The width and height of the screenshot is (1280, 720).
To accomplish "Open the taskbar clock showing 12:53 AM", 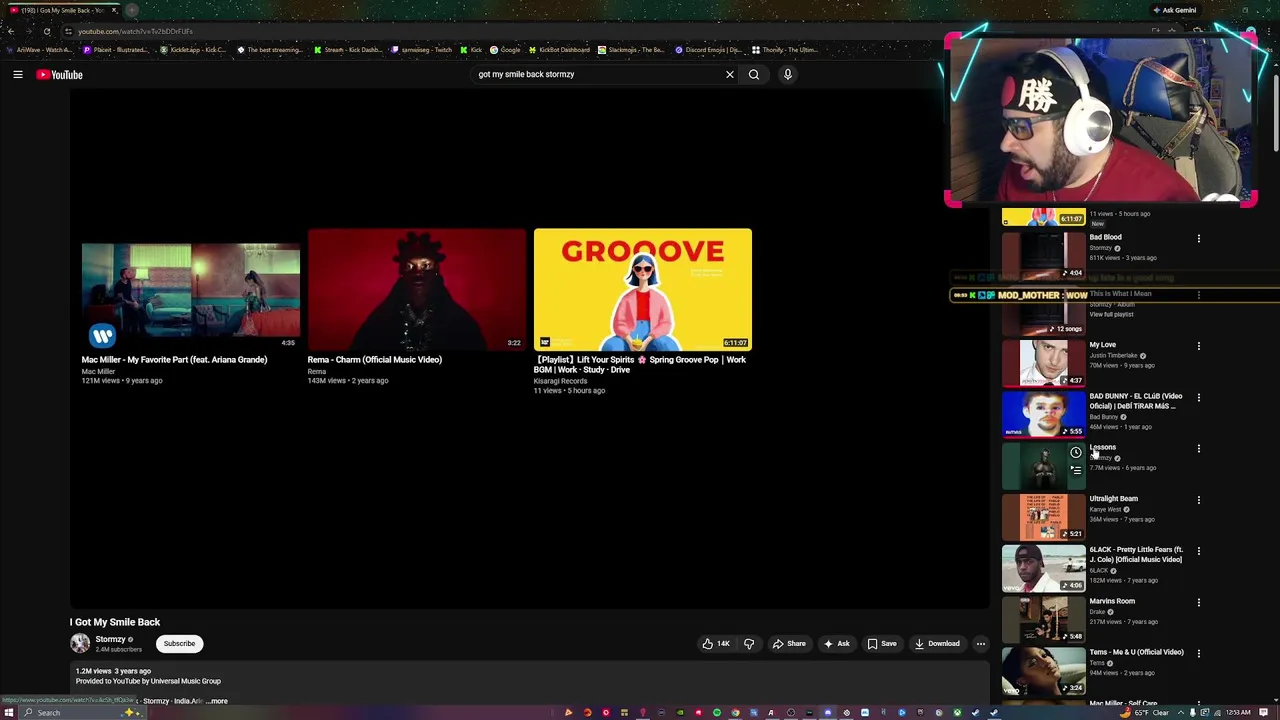I will click(x=1238, y=713).
